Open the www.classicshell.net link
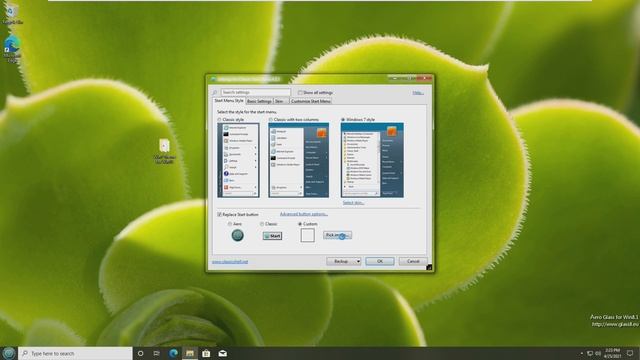This screenshot has width=640, height=360. 230,262
